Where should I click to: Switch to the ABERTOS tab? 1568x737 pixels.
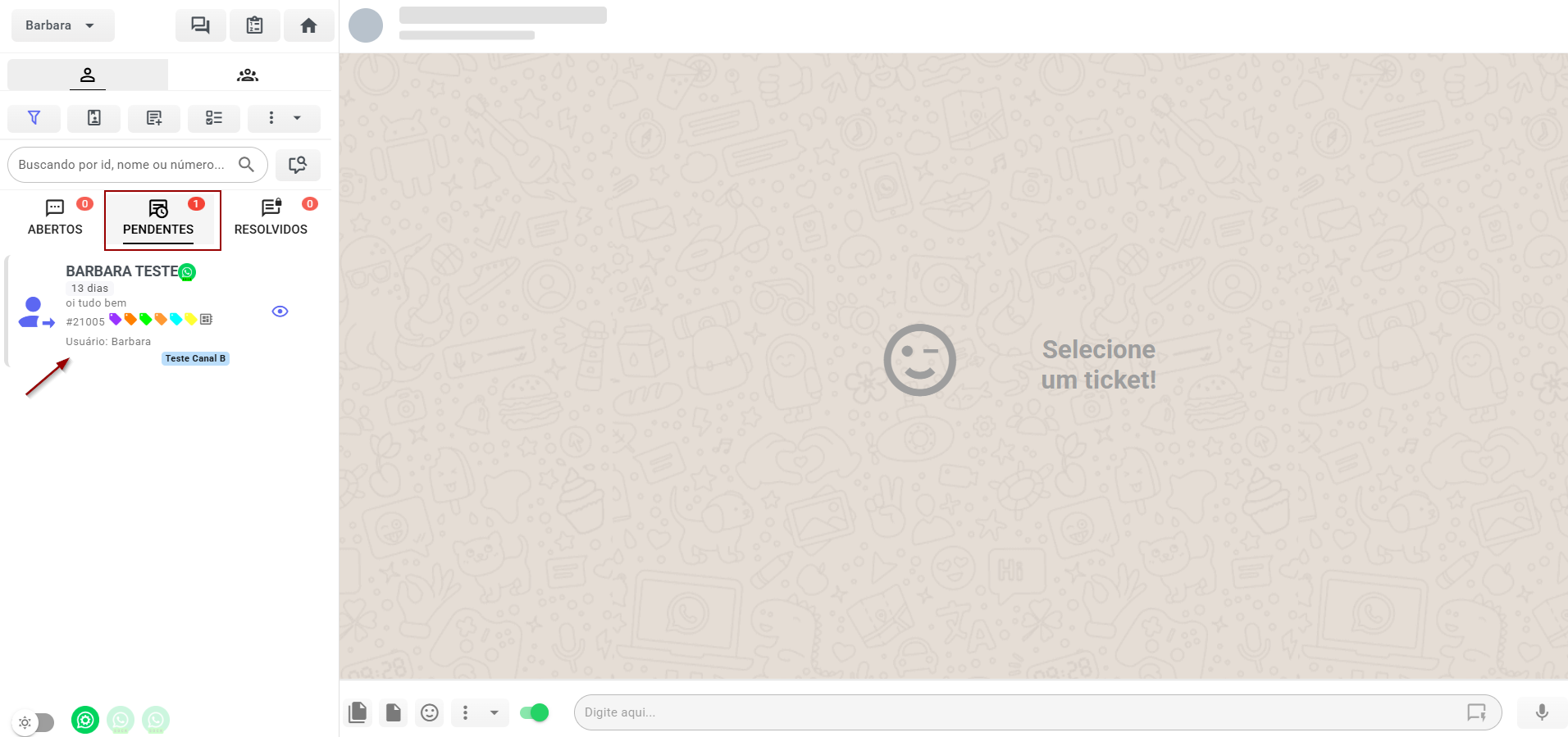click(x=55, y=218)
